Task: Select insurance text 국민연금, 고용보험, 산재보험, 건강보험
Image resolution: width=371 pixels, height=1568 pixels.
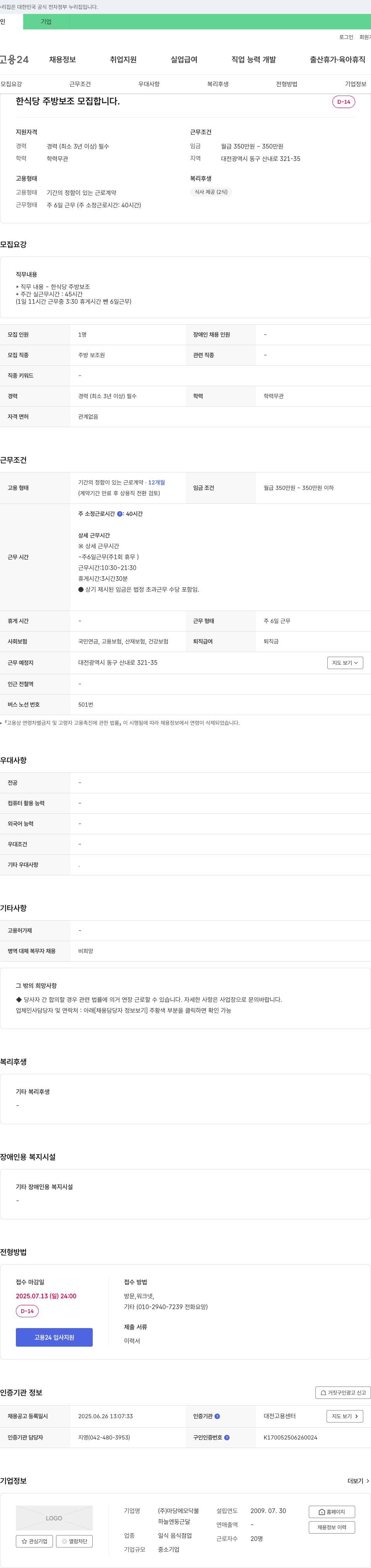Action: [x=123, y=642]
